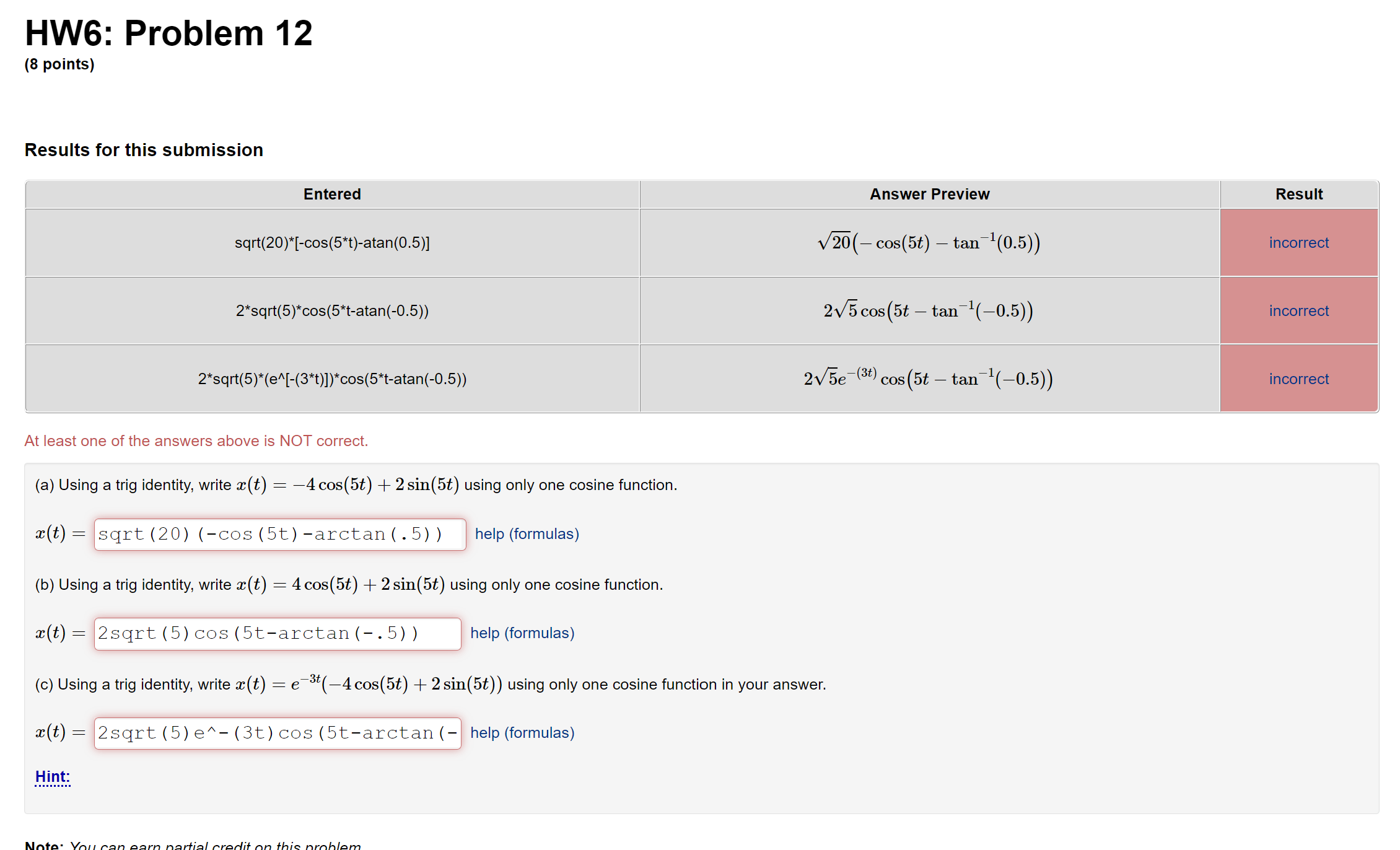Open help formulas for part (b)
This screenshot has width=1400, height=850.
pyautogui.click(x=522, y=633)
